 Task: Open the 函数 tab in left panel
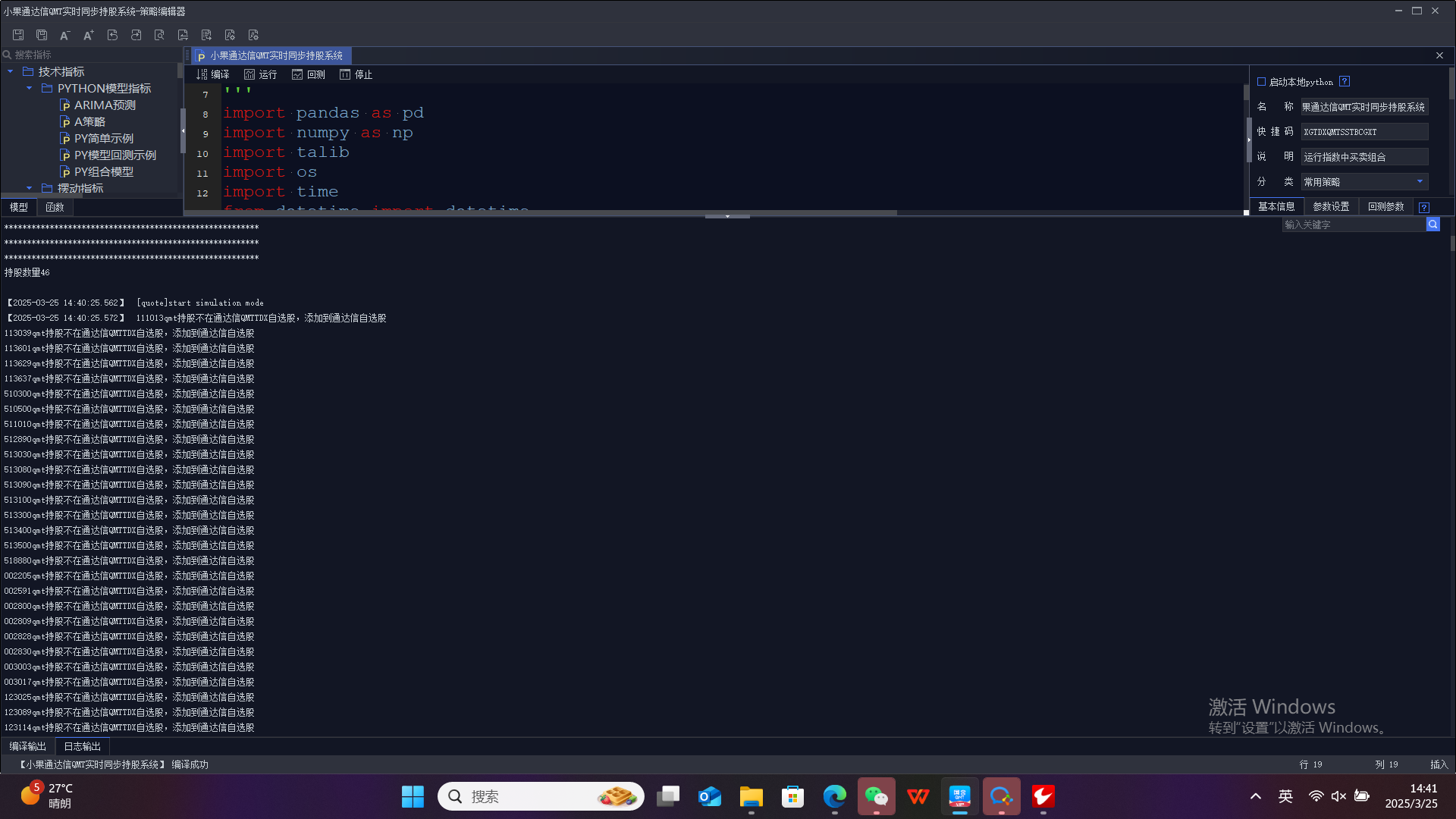[x=55, y=207]
